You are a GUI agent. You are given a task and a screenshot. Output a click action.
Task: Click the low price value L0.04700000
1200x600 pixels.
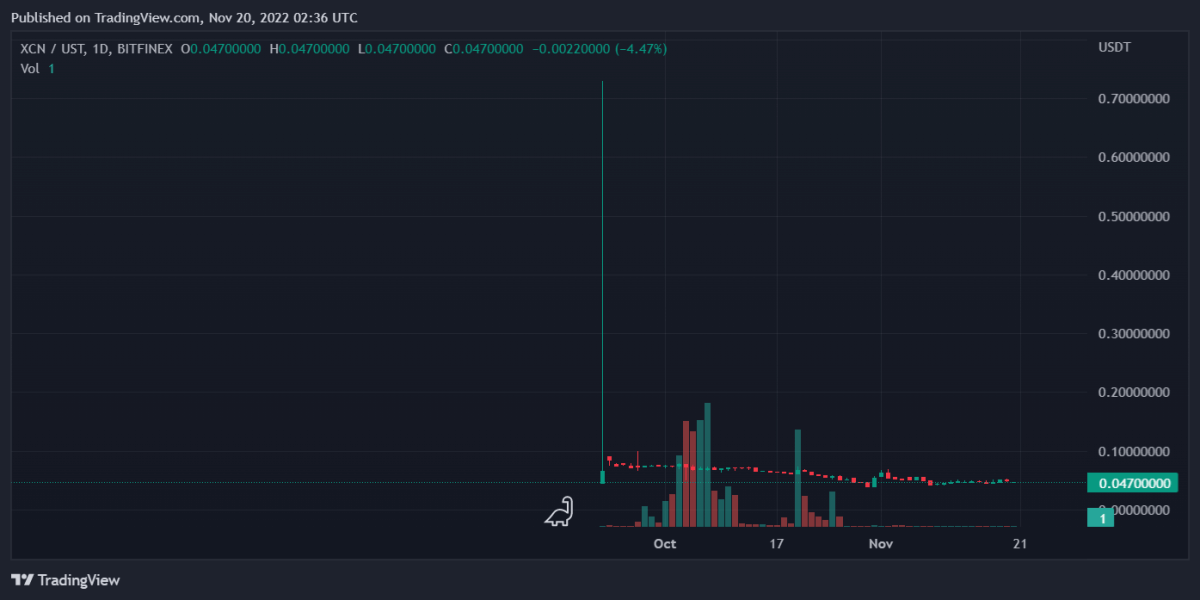point(397,48)
